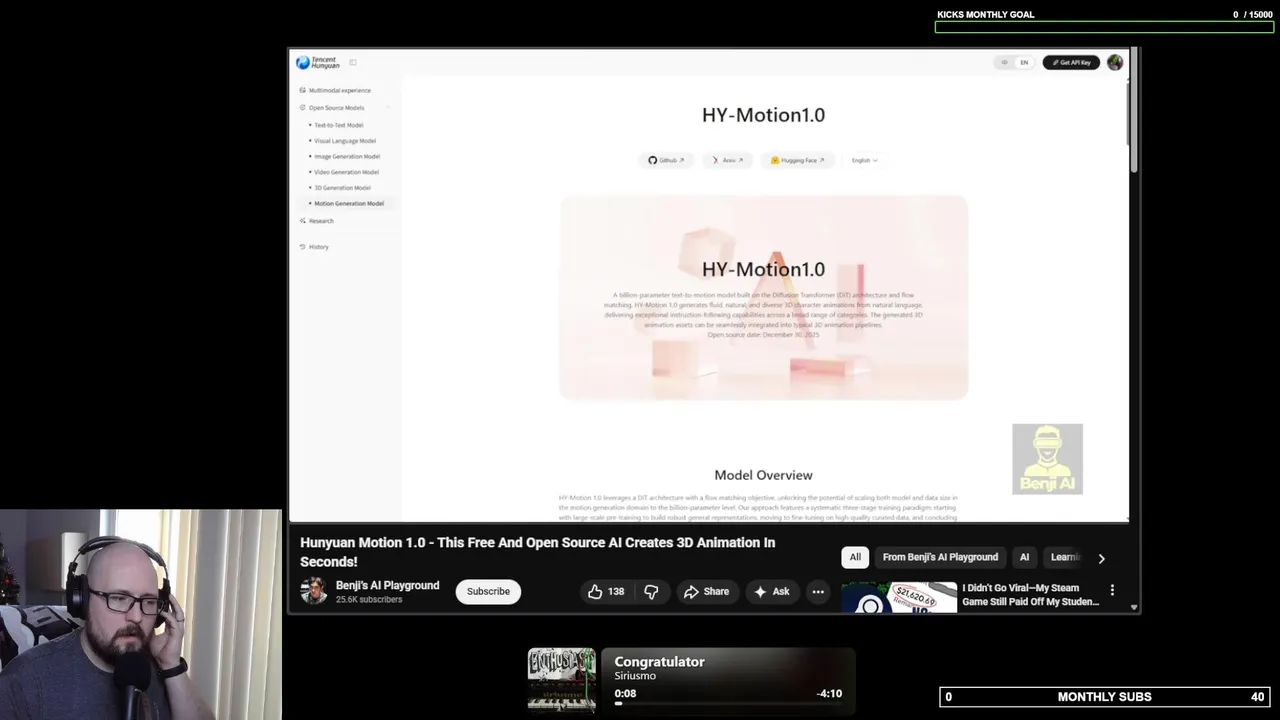Click the Open Source Models sidebar icon

(303, 107)
